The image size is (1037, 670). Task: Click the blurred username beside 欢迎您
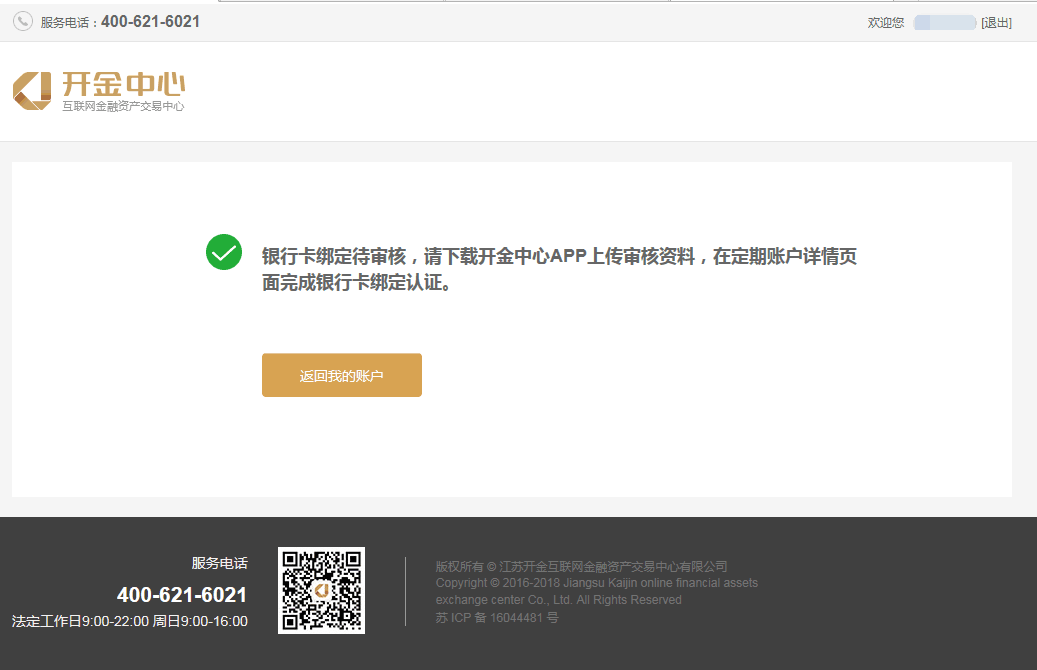(x=944, y=22)
